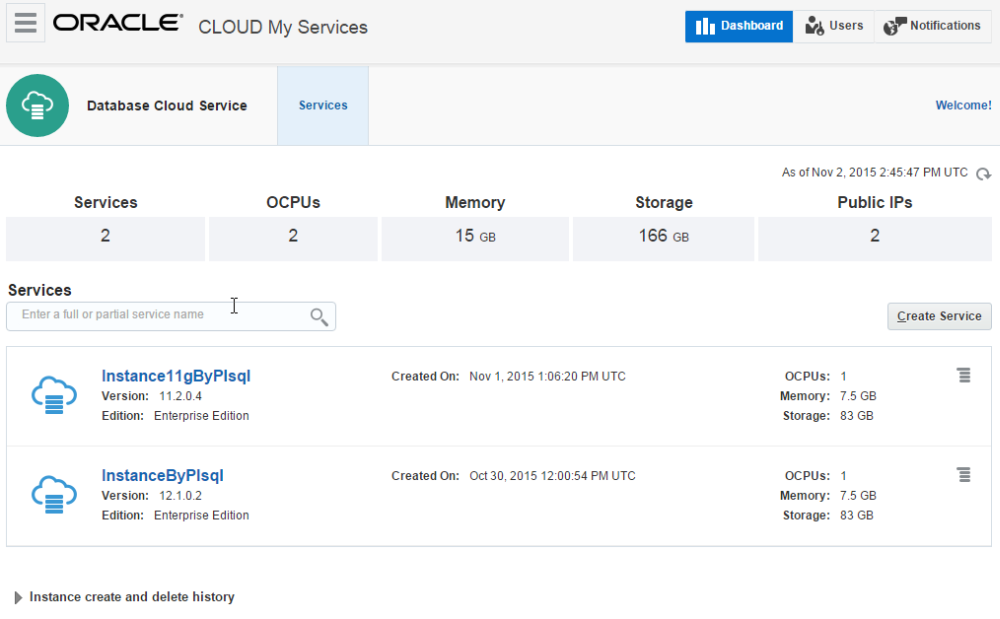Click the Instance11gByPlsql service cloud icon
The image size is (1000, 619).
tap(53, 395)
